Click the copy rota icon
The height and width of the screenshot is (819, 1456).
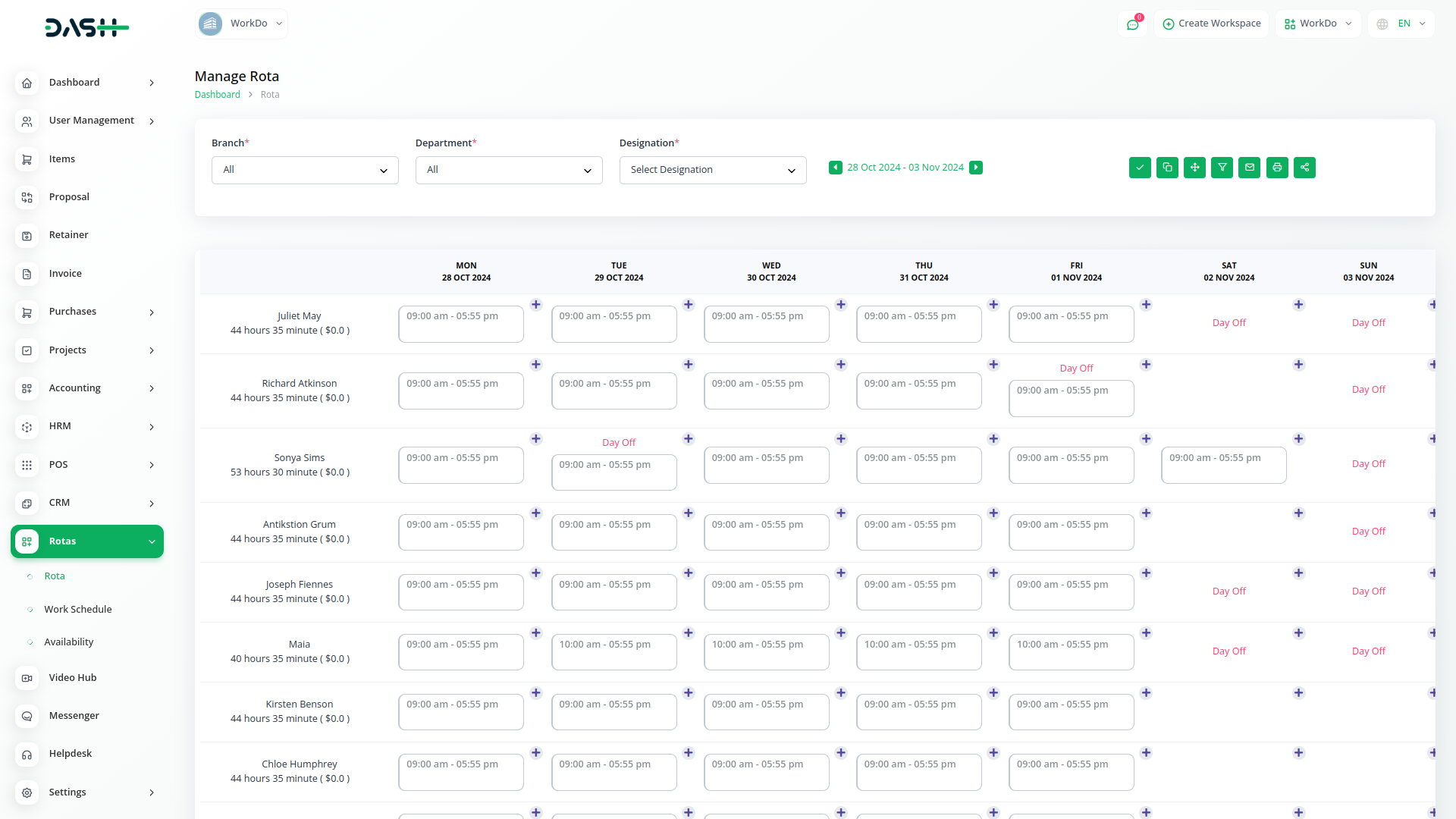coord(1167,168)
